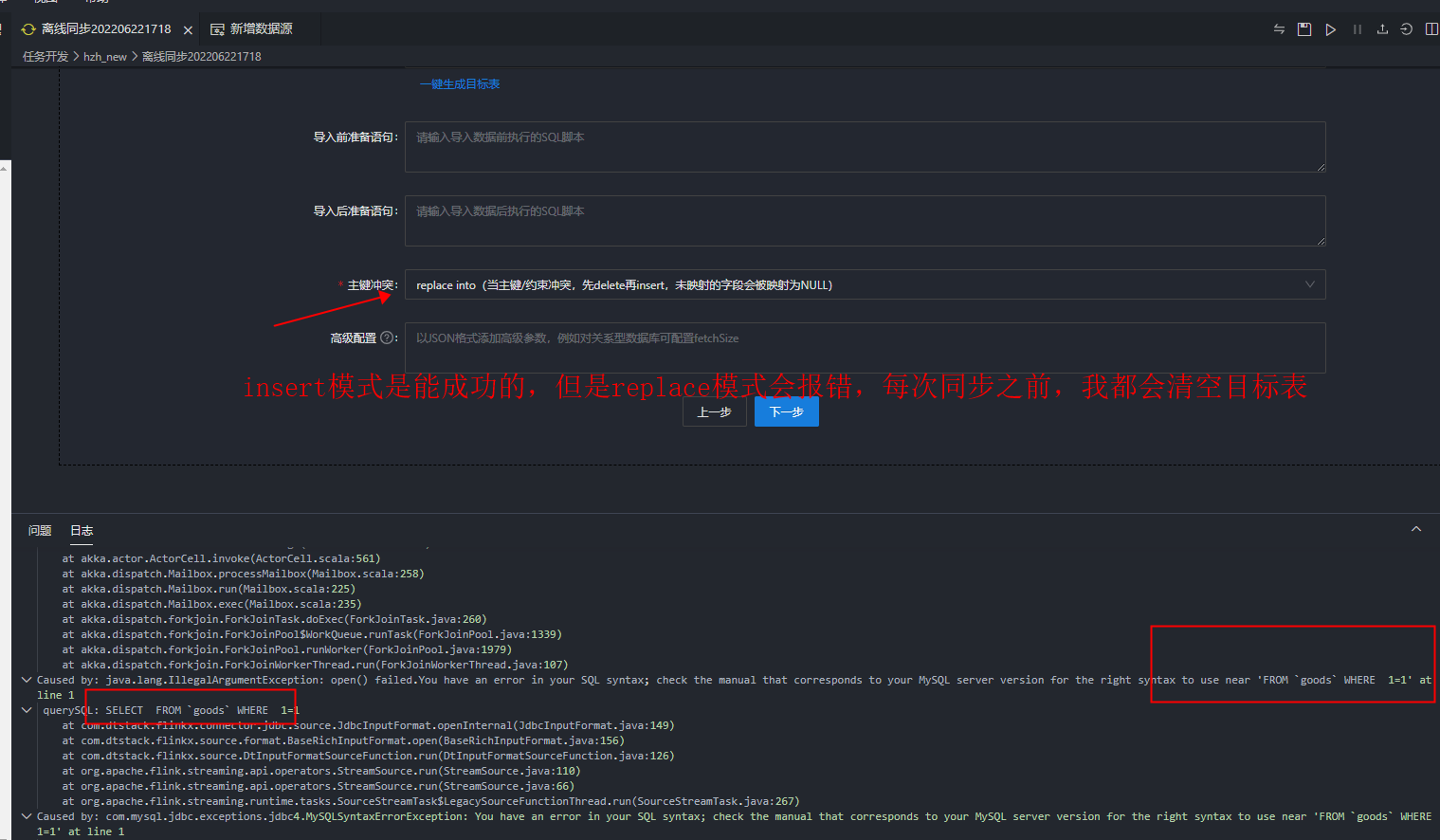Click the 下一步 button
Screen dimensions: 1440x840
(786, 411)
